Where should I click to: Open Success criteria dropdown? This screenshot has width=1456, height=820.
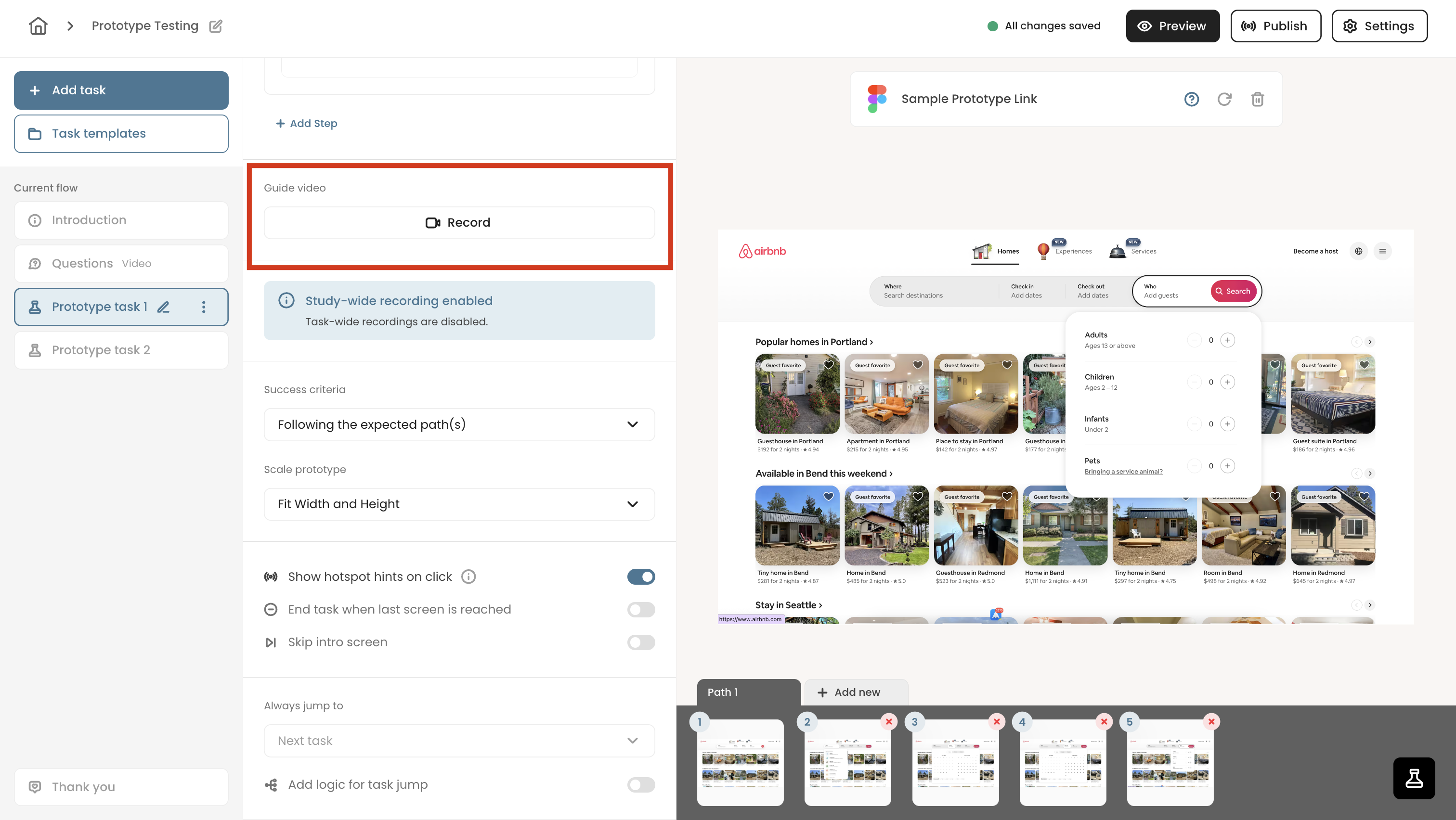pos(459,424)
